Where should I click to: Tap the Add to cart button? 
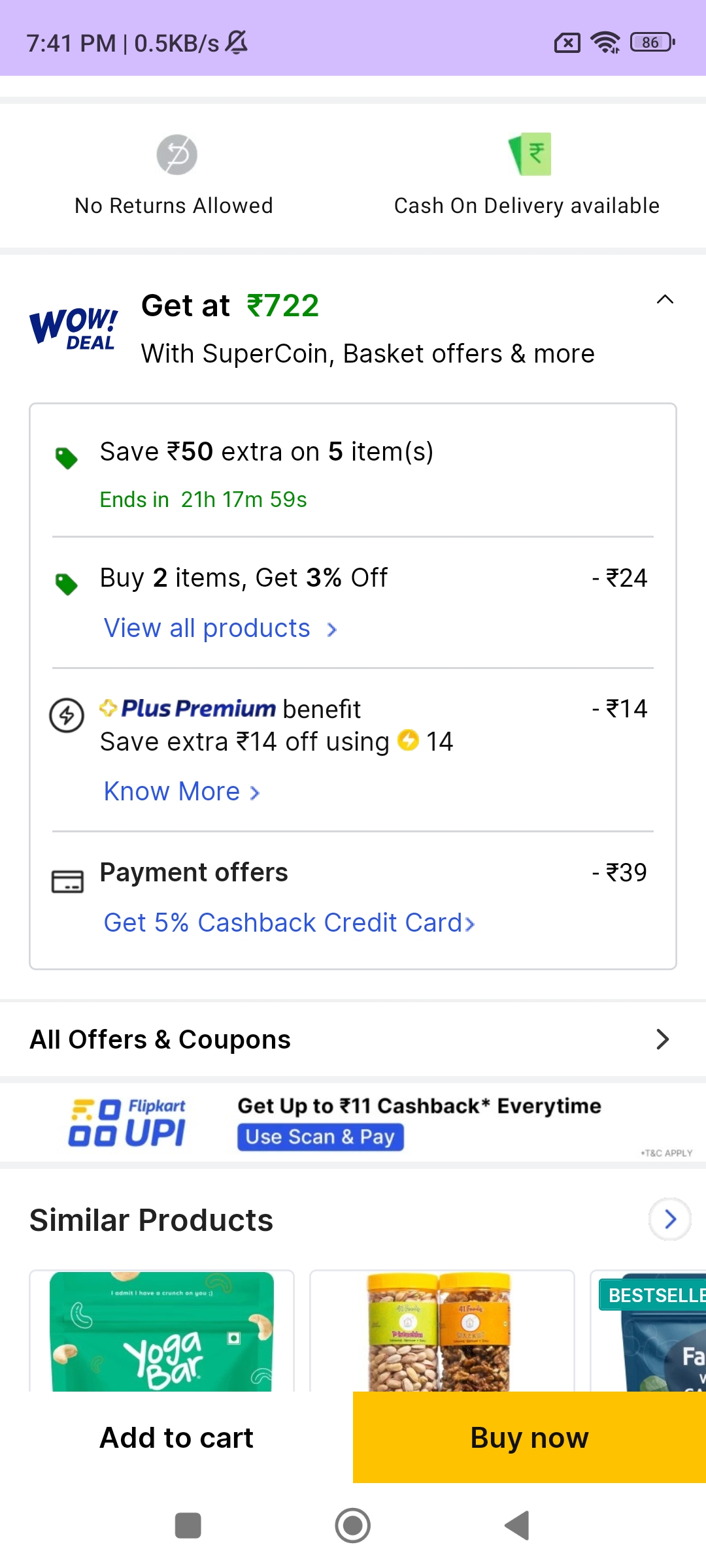tap(176, 1438)
